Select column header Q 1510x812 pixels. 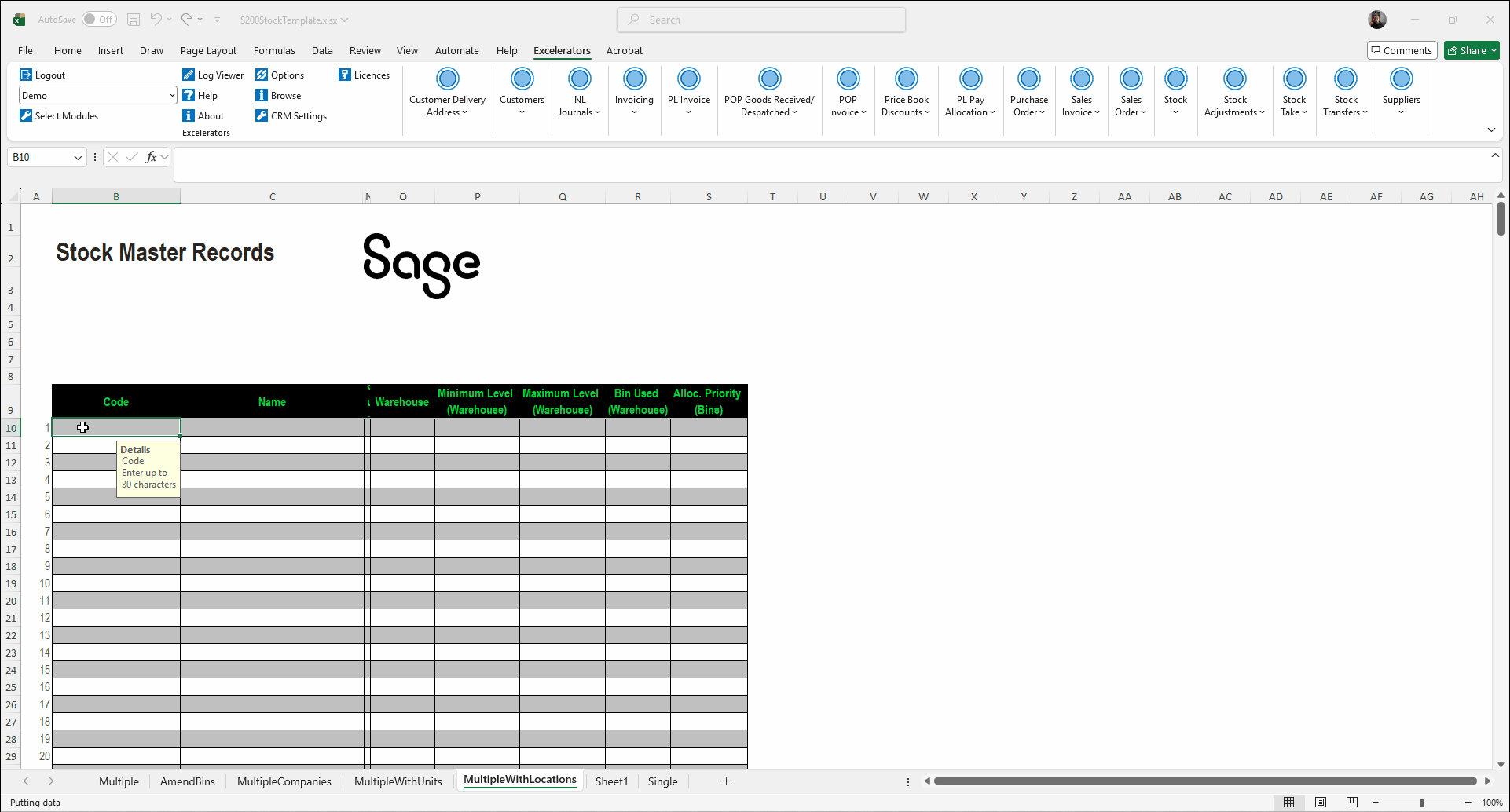563,196
